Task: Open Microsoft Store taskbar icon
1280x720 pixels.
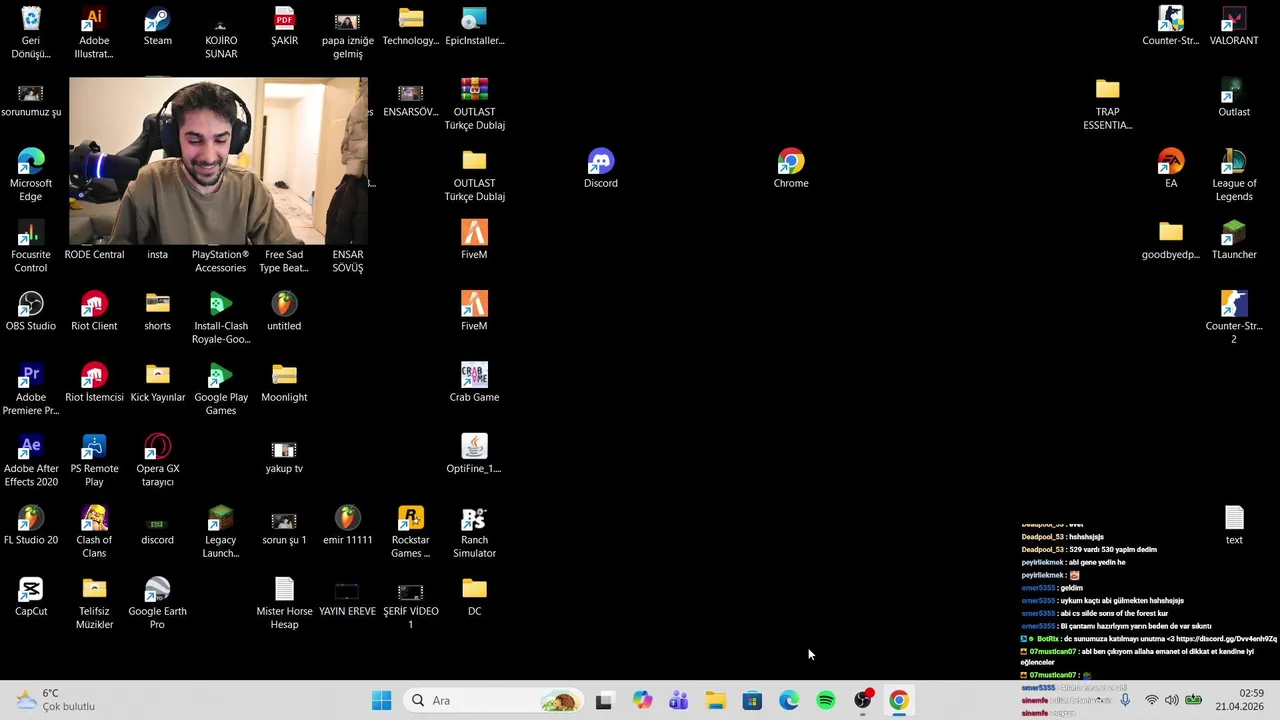Action: click(x=752, y=701)
